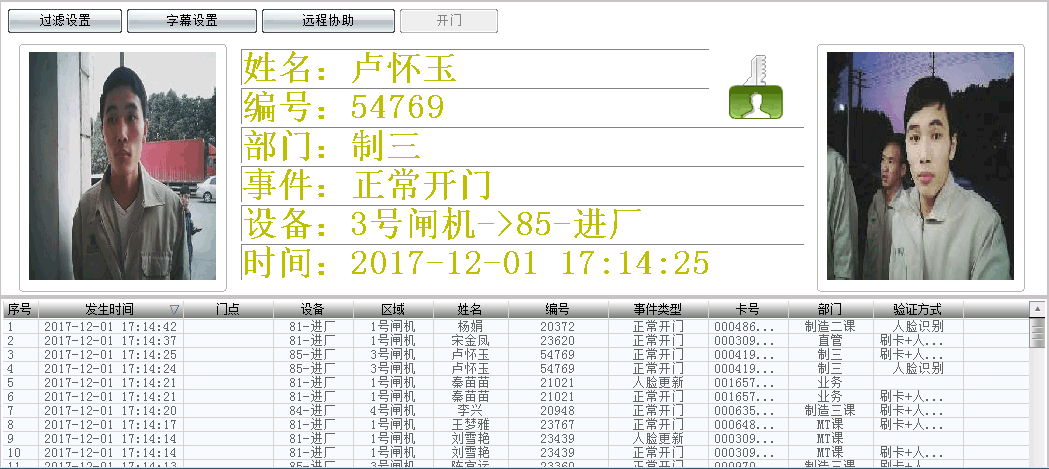This screenshot has width=1049, height=469.
Task: Click the scroll up arrow of the table
Action: tap(1039, 309)
